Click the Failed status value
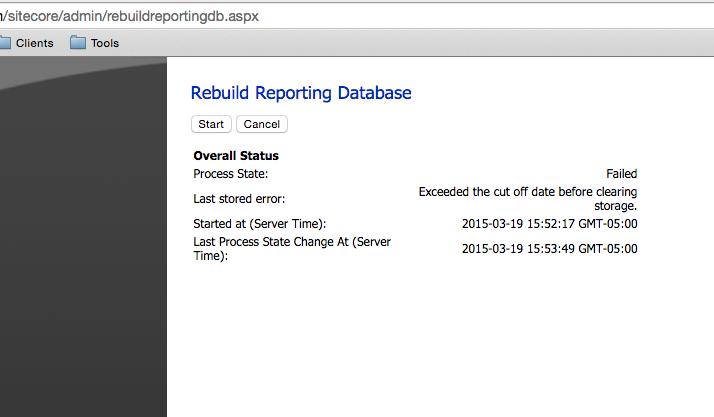Image resolution: width=714 pixels, height=417 pixels. (621, 174)
